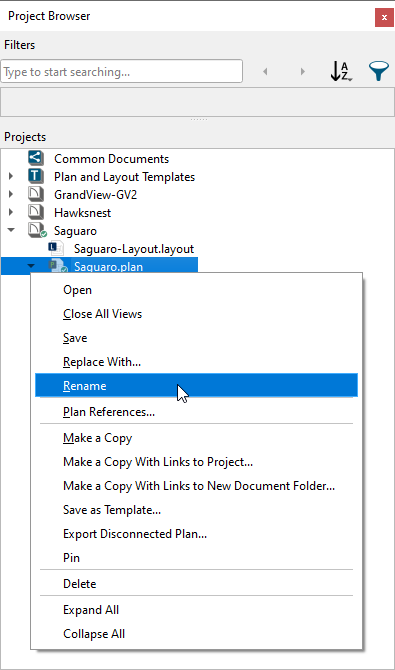This screenshot has height=670, width=395.
Task: Choose Replace With... option
Action: pyautogui.click(x=196, y=361)
